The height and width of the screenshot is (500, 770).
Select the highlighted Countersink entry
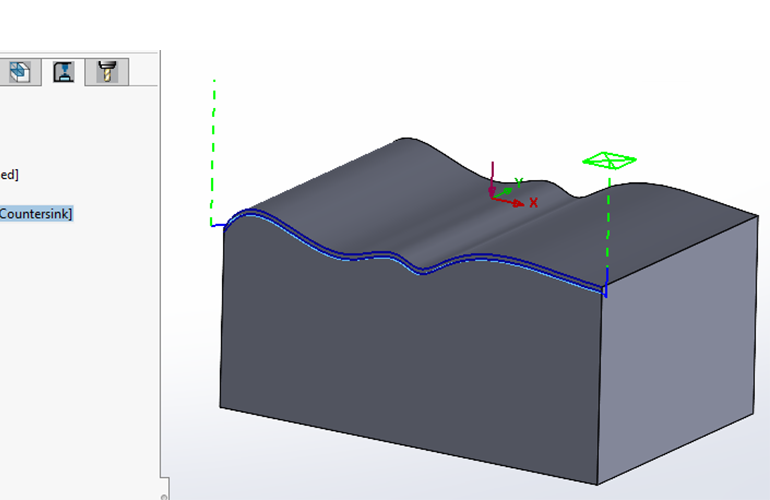point(36,214)
